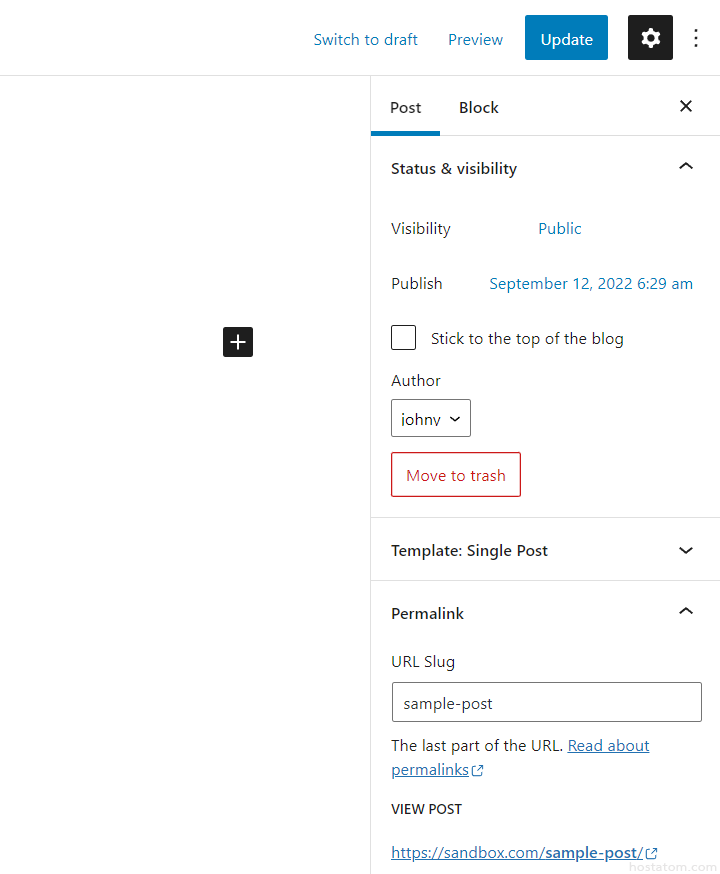Image resolution: width=720 pixels, height=874 pixels.
Task: Edit the September 12, 2022 publish date
Action: click(x=591, y=283)
